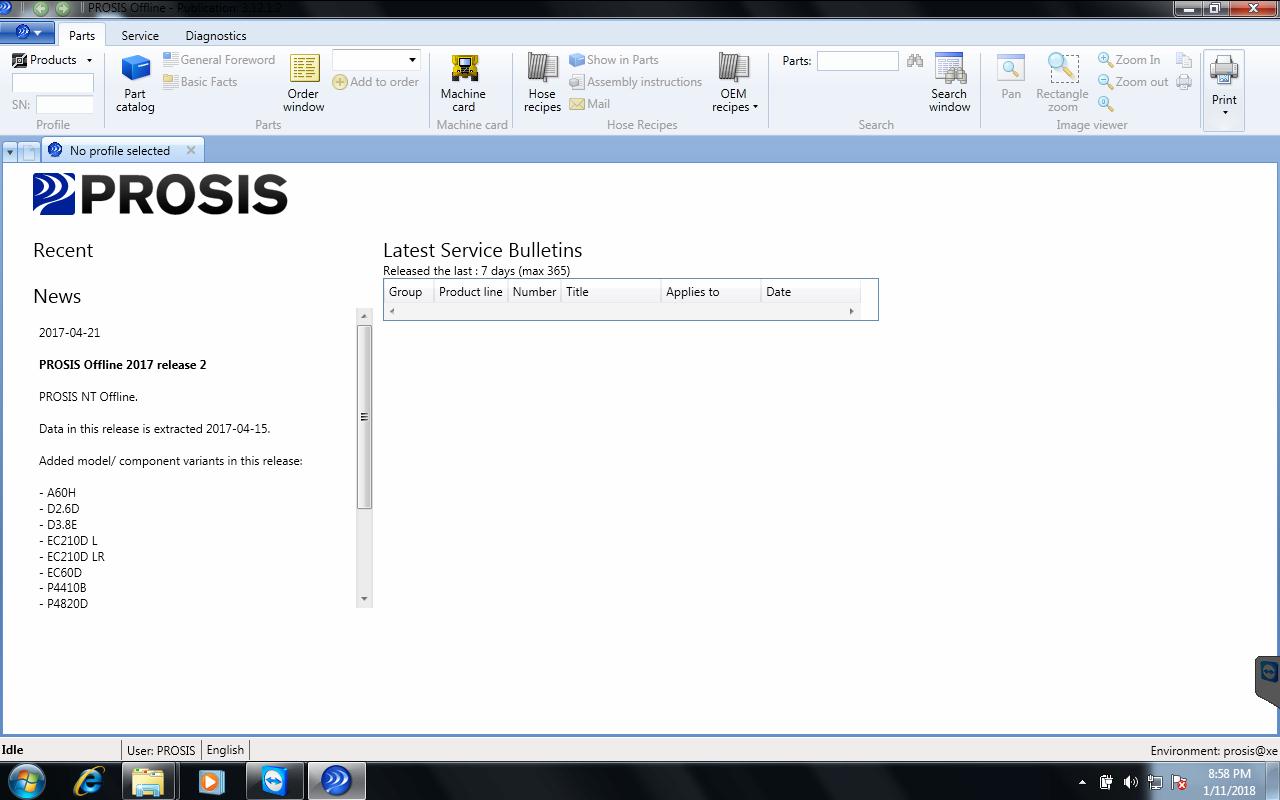Click General Foreword
The height and width of the screenshot is (800, 1280).
pos(219,60)
